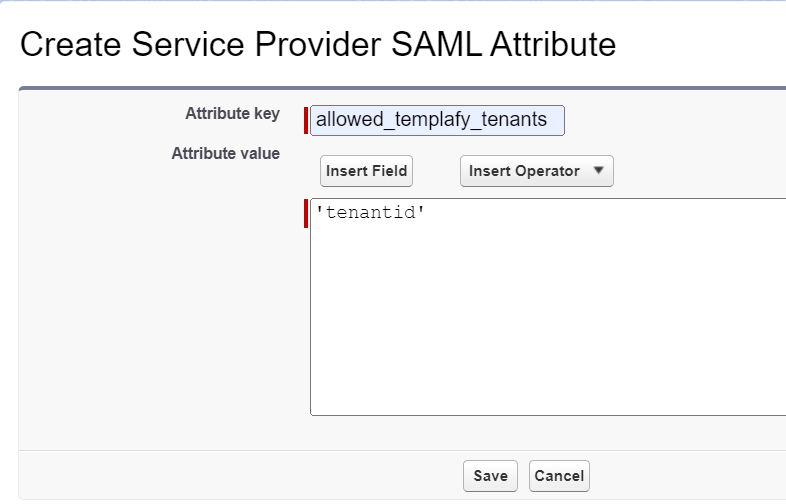Click the red required marker beside value box
786x504 pixels.
306,213
